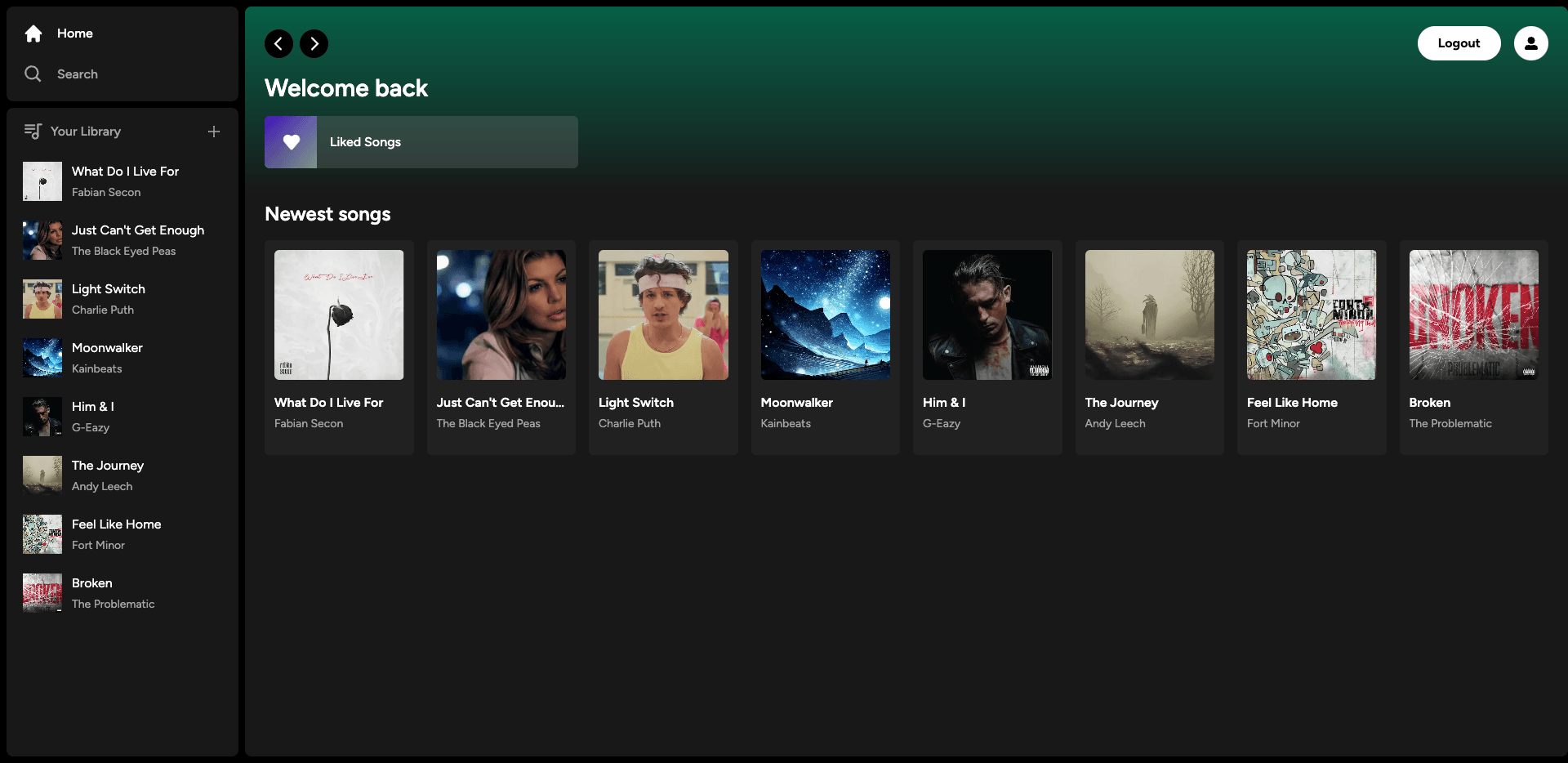This screenshot has width=1568, height=763.
Task: Open What Do I Live For album art card
Action: [x=339, y=315]
